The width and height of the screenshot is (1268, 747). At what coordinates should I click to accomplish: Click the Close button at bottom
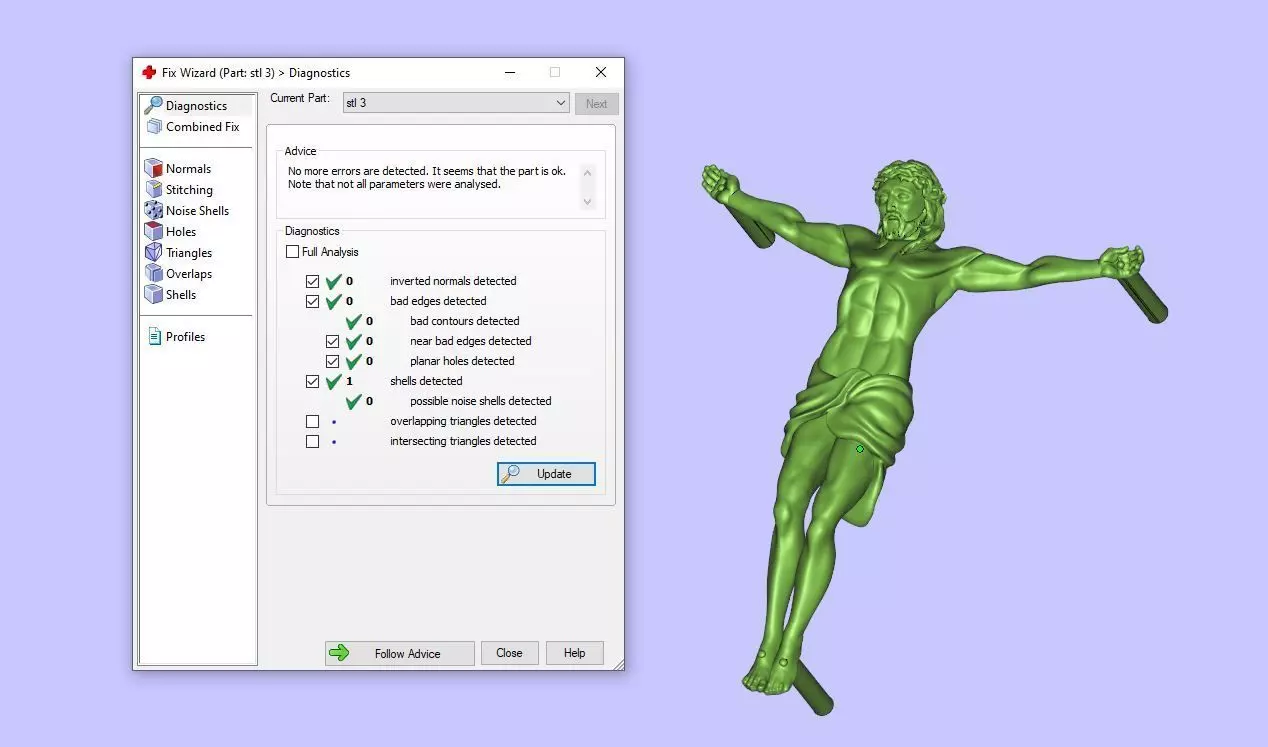click(509, 653)
